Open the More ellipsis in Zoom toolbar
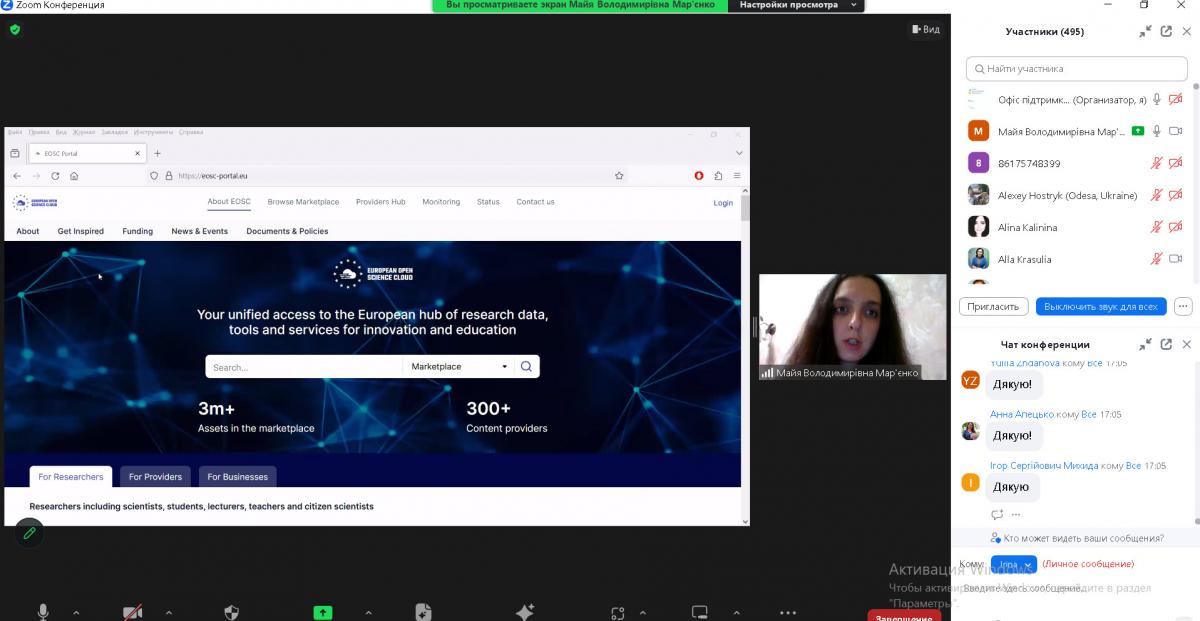Viewport: 1200px width, 621px height. (788, 613)
